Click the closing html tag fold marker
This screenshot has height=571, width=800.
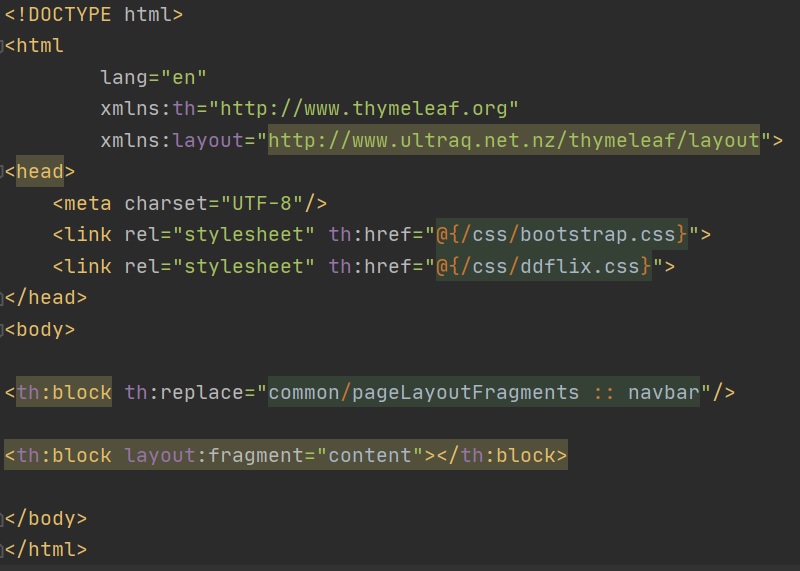coord(3,549)
